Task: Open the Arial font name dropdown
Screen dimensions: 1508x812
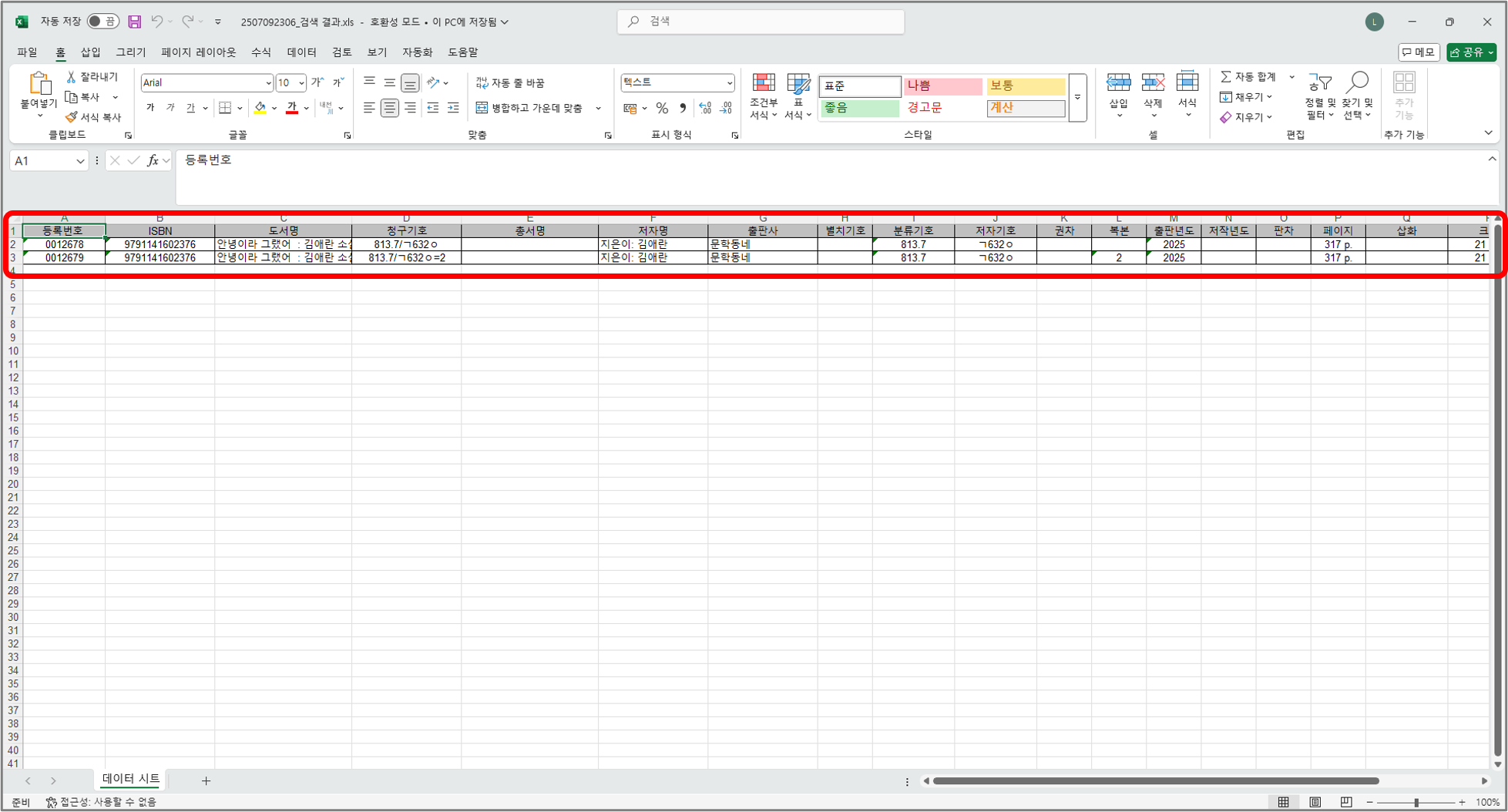Action: click(267, 83)
